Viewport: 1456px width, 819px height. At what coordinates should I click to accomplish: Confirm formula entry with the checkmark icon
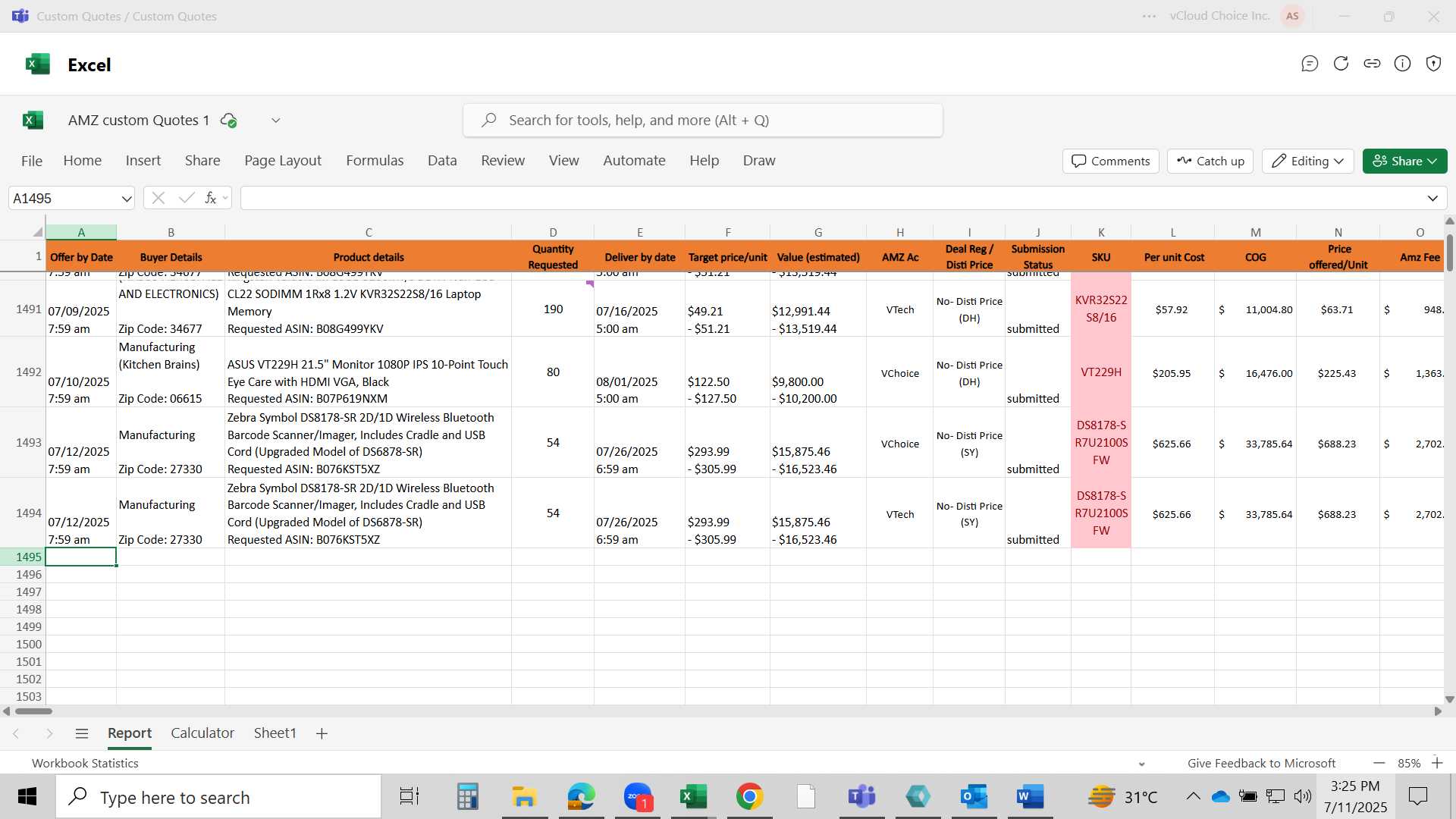187,198
